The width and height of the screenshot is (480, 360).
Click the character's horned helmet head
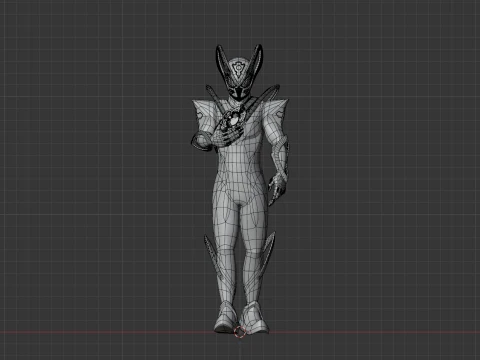click(x=239, y=72)
